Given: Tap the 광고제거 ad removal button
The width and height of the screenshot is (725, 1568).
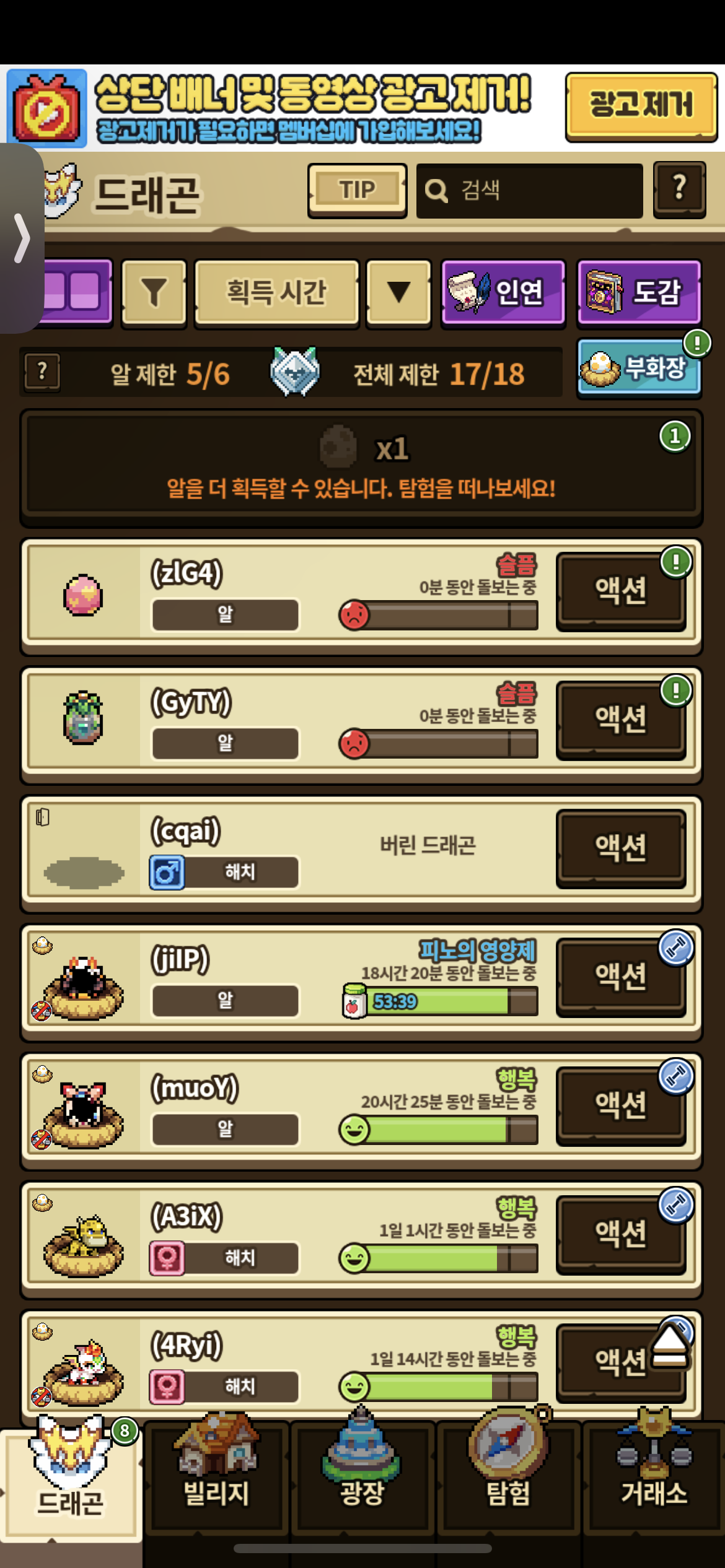Looking at the screenshot, I should 641,107.
